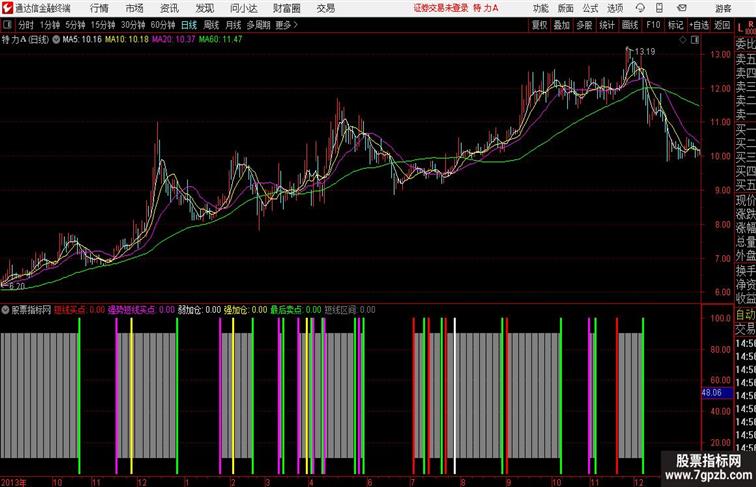Click the 统计 statistics button
The width and height of the screenshot is (756, 487).
click(607, 25)
